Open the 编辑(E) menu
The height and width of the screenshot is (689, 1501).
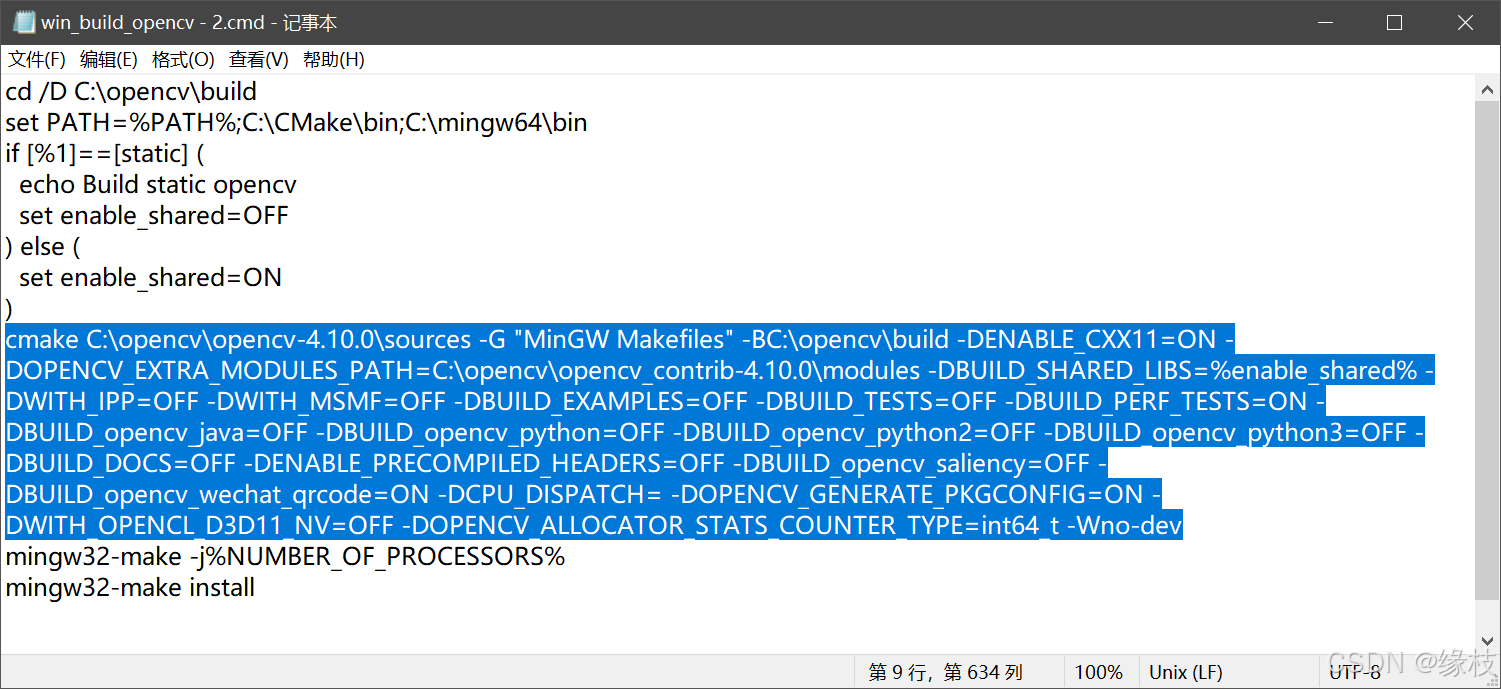[106, 59]
